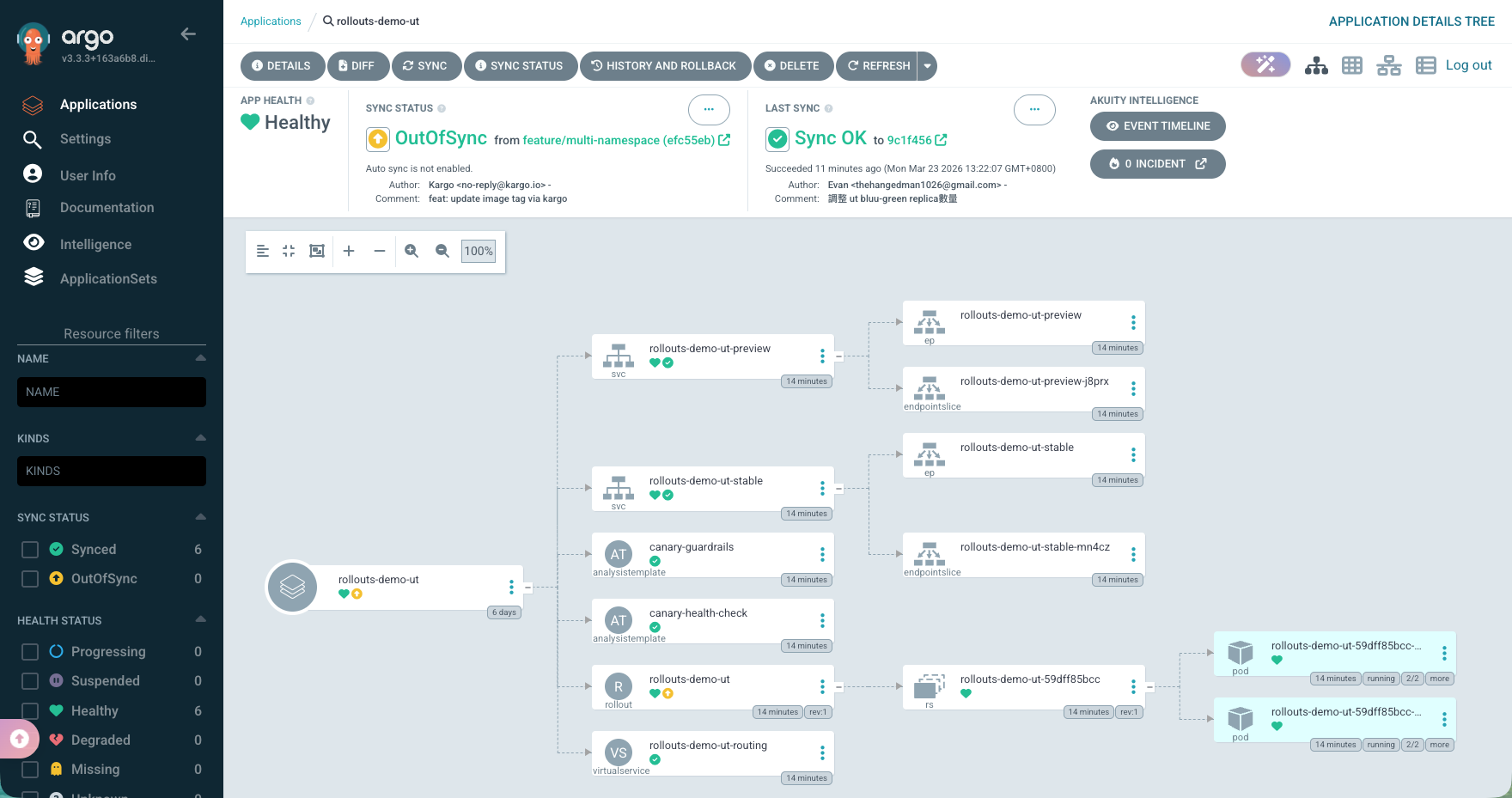1512x798 pixels.
Task: Enable the Progressing health filter
Action: point(30,652)
